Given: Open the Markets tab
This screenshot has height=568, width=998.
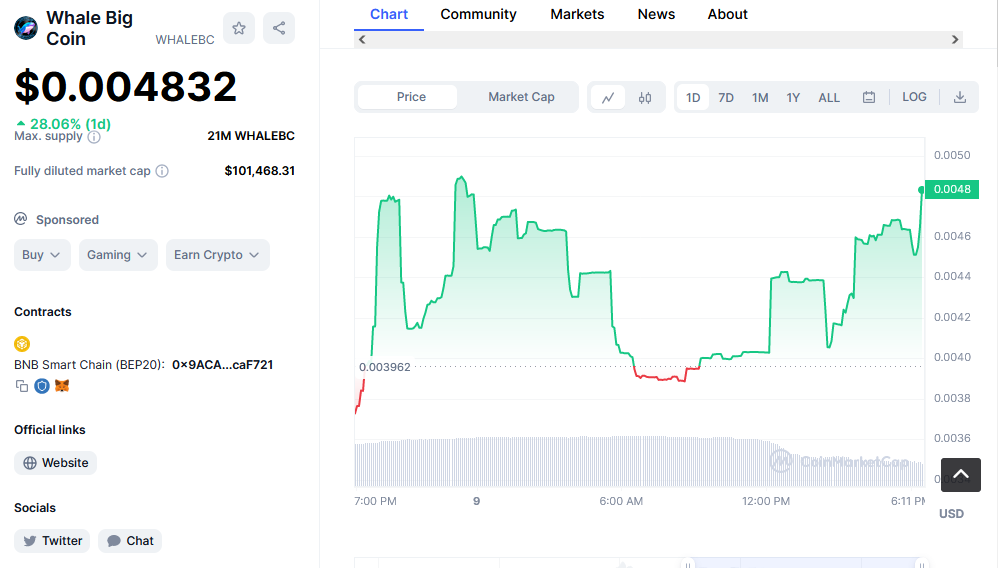Looking at the screenshot, I should tap(577, 15).
